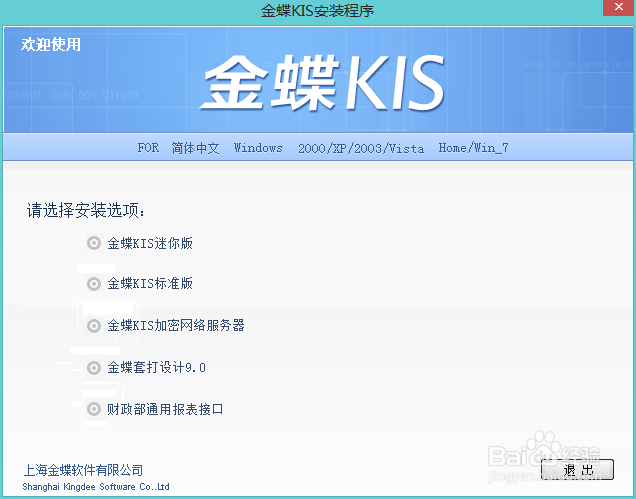Click the 简体中文 language text
The image size is (636, 499).
click(x=196, y=148)
